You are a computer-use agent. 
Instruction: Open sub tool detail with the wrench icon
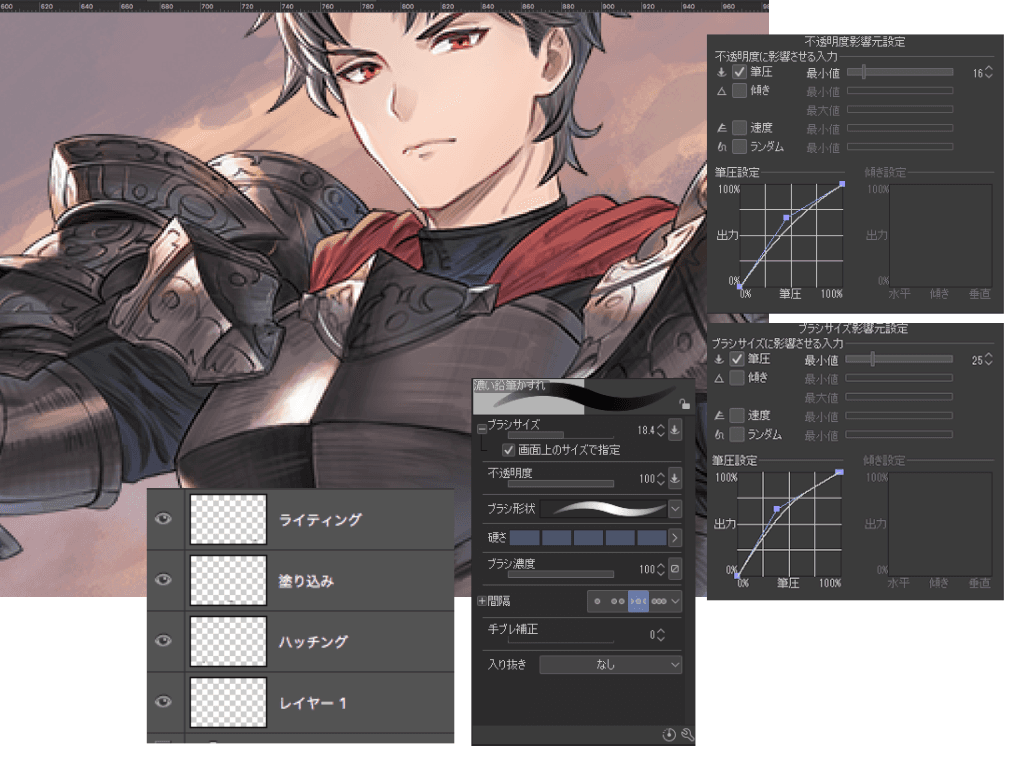click(x=686, y=735)
